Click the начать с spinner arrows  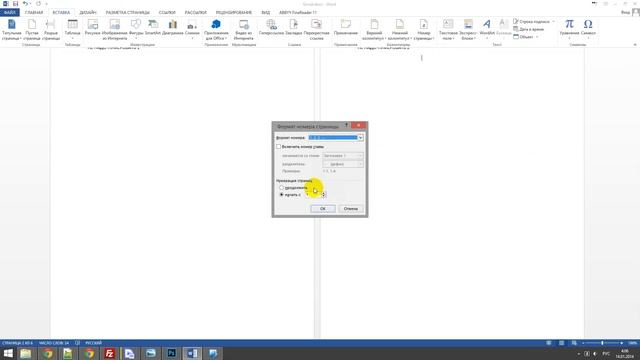point(324,195)
